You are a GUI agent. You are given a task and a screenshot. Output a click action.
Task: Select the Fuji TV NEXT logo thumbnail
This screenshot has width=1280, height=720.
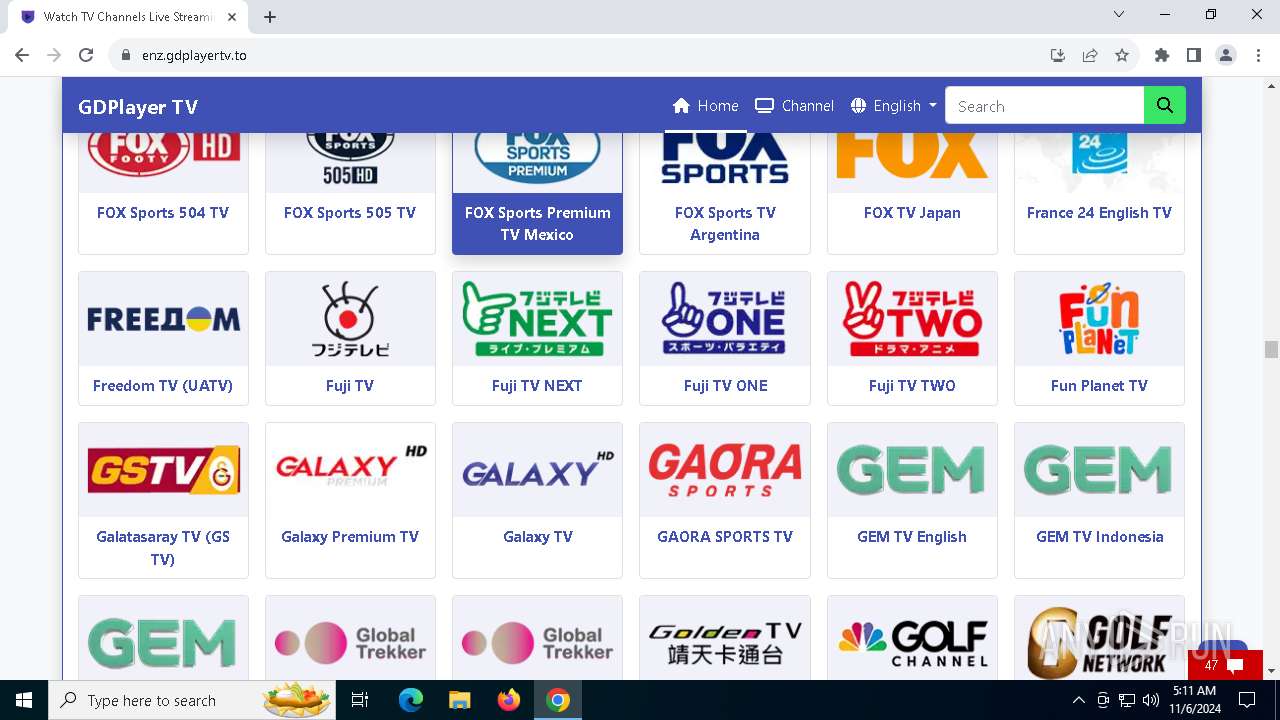click(537, 319)
